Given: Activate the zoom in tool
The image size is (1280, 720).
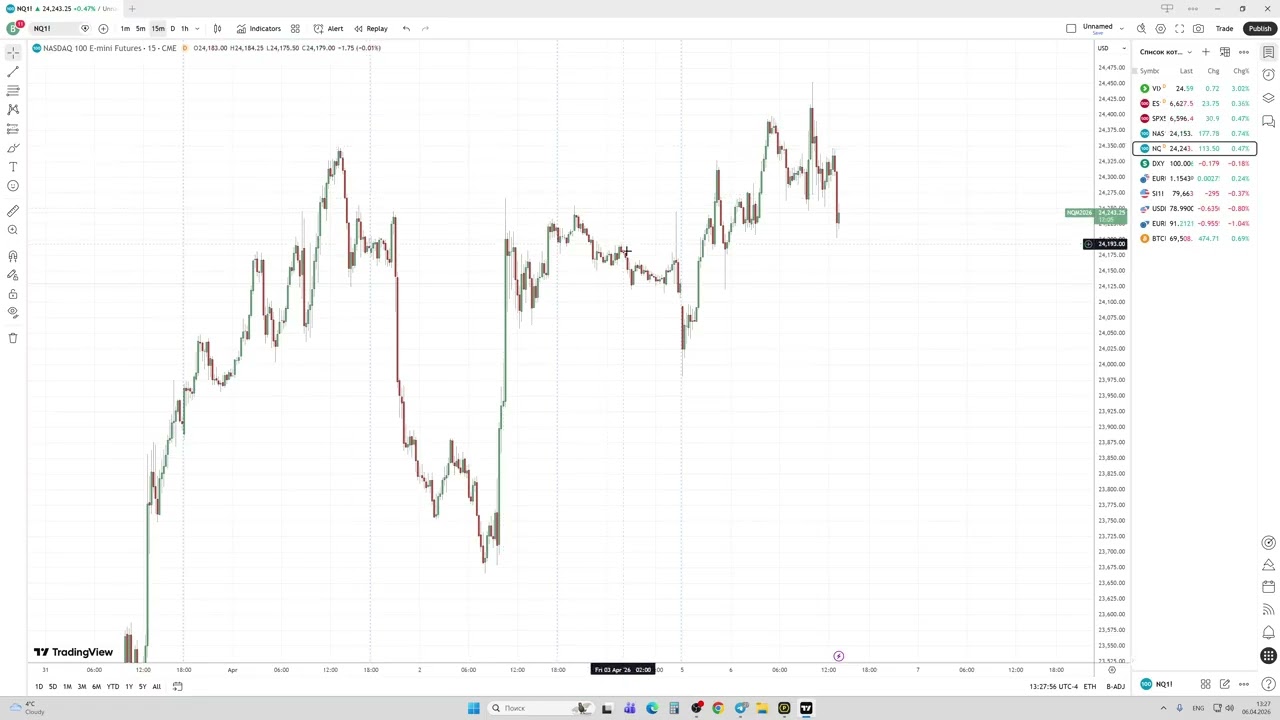Looking at the screenshot, I should click(13, 230).
